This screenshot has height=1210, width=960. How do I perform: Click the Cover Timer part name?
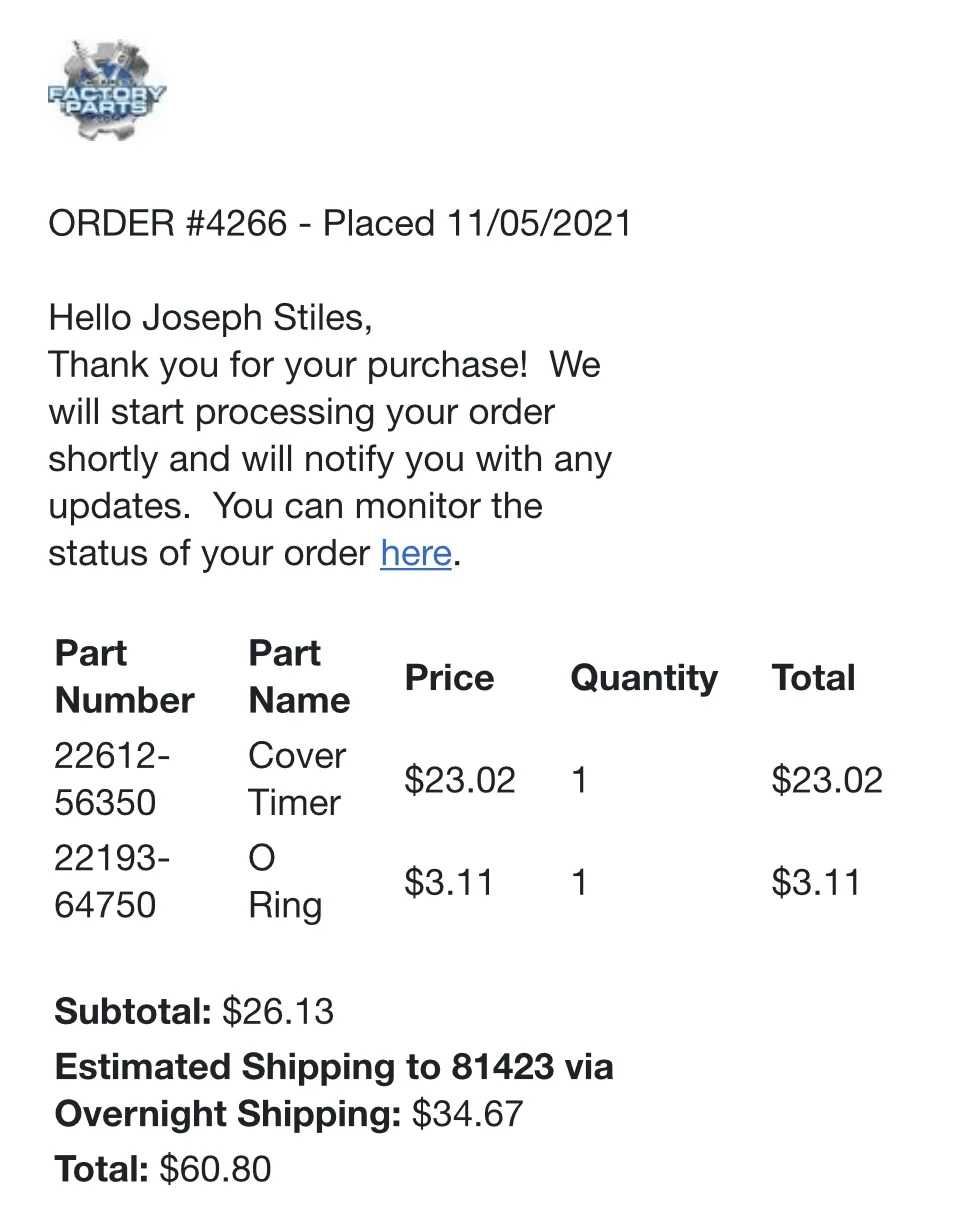(297, 779)
